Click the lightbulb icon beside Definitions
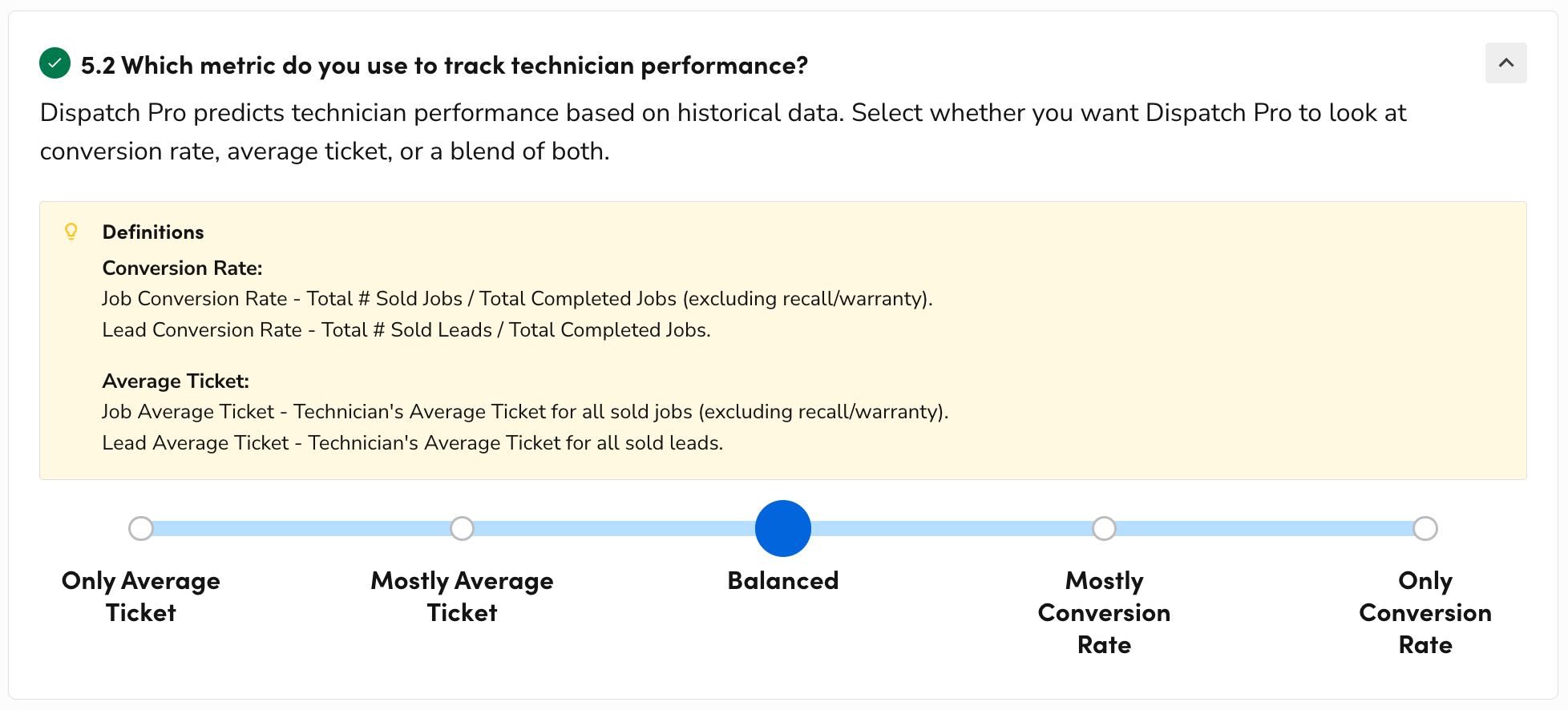 coord(72,232)
